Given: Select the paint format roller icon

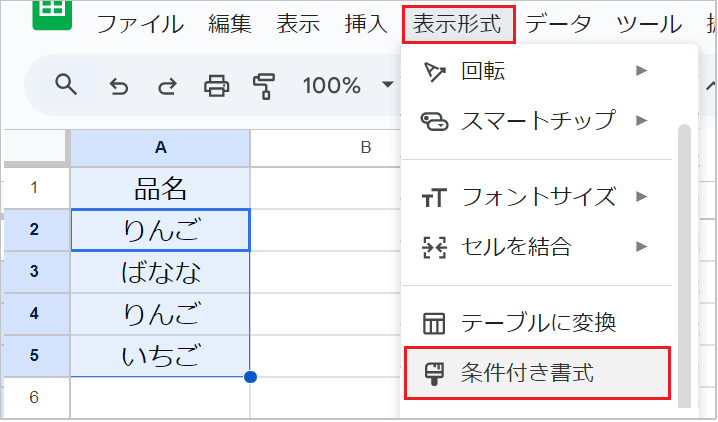Looking at the screenshot, I should 264,86.
